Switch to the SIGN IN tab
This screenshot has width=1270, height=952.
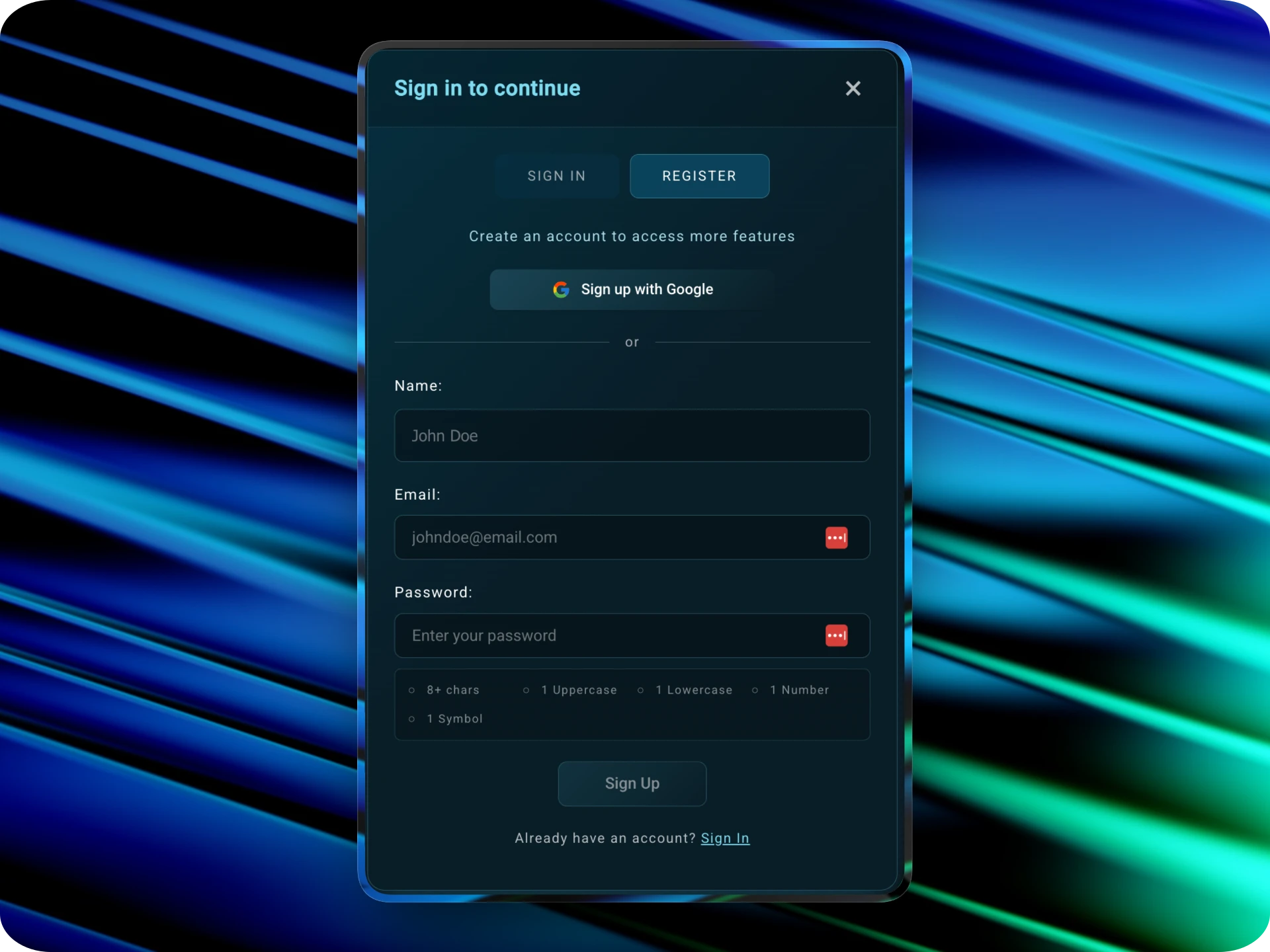coord(556,176)
